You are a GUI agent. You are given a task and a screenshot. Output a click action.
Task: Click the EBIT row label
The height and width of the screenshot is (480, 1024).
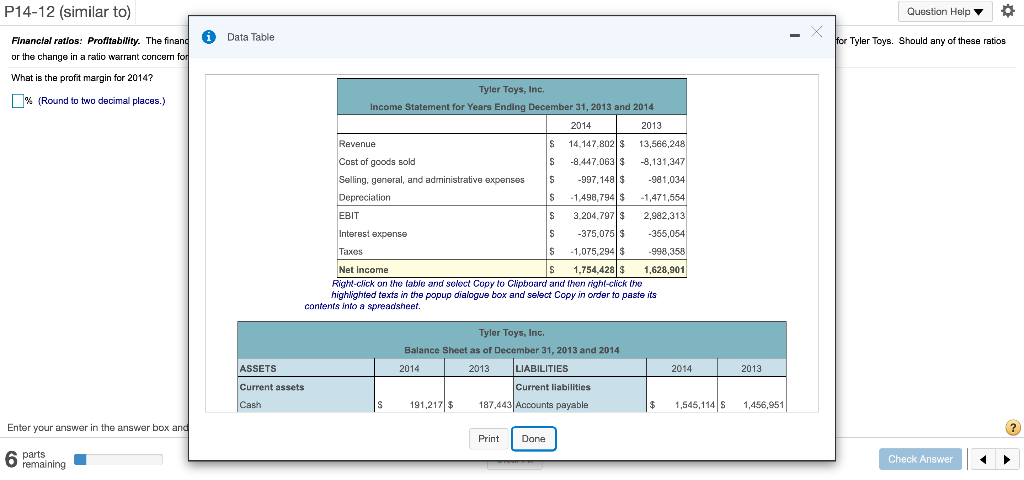tap(349, 216)
